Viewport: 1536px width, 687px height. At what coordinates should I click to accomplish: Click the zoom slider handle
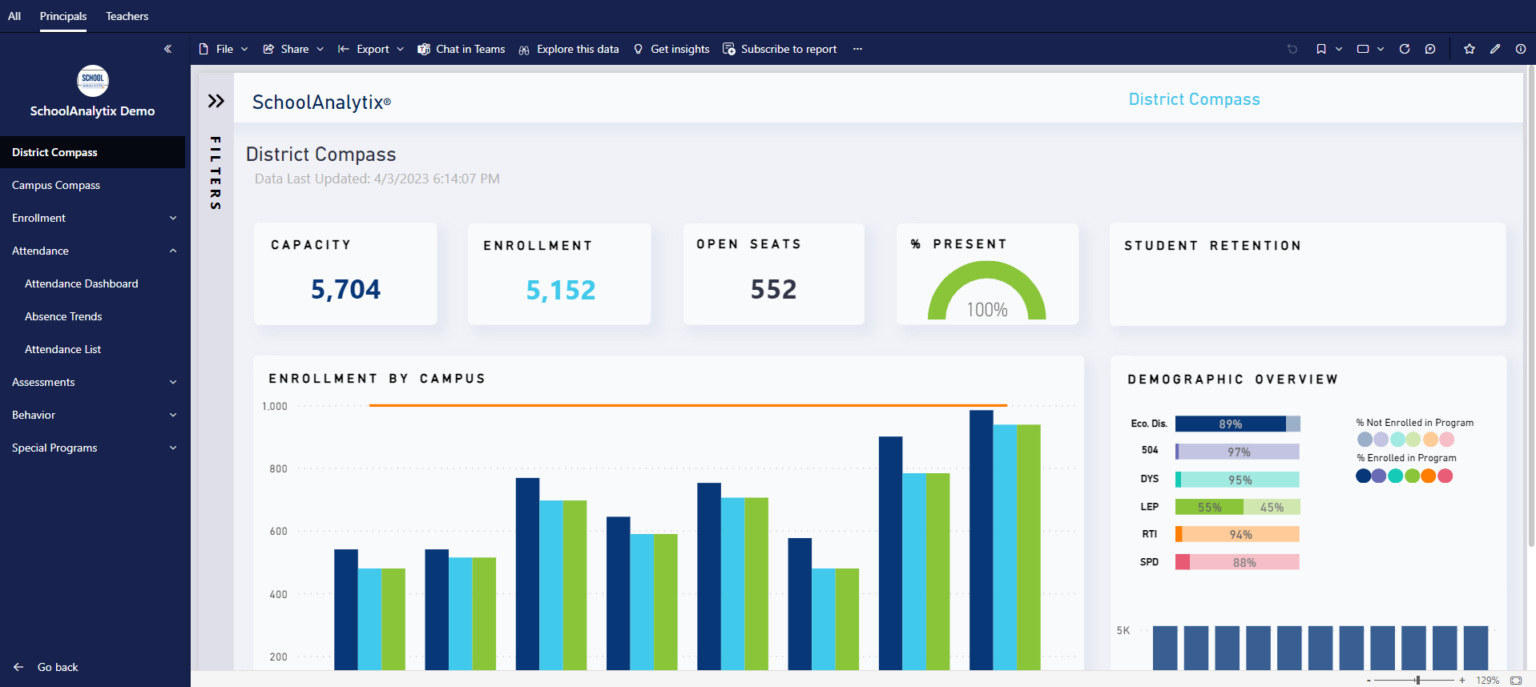[1417, 680]
